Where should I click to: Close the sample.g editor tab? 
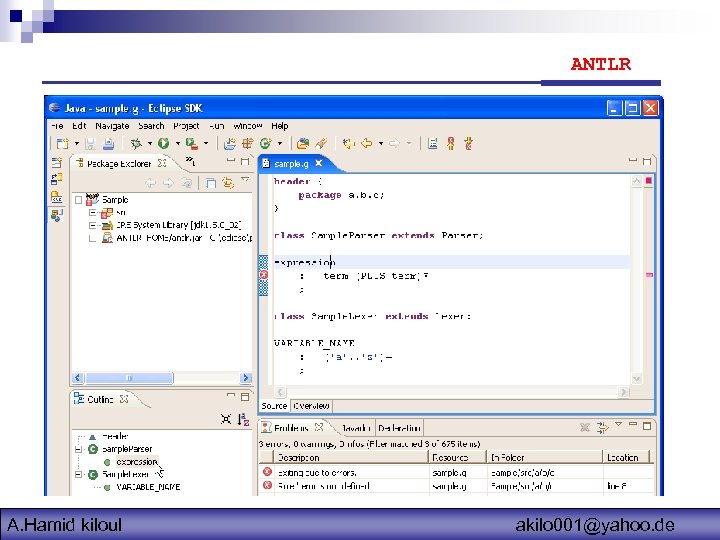(x=319, y=163)
